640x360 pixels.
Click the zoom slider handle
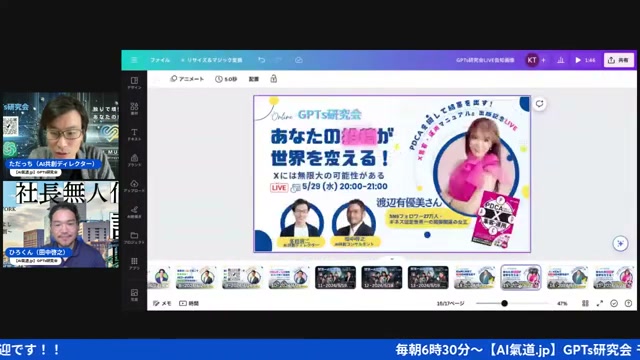(504, 303)
